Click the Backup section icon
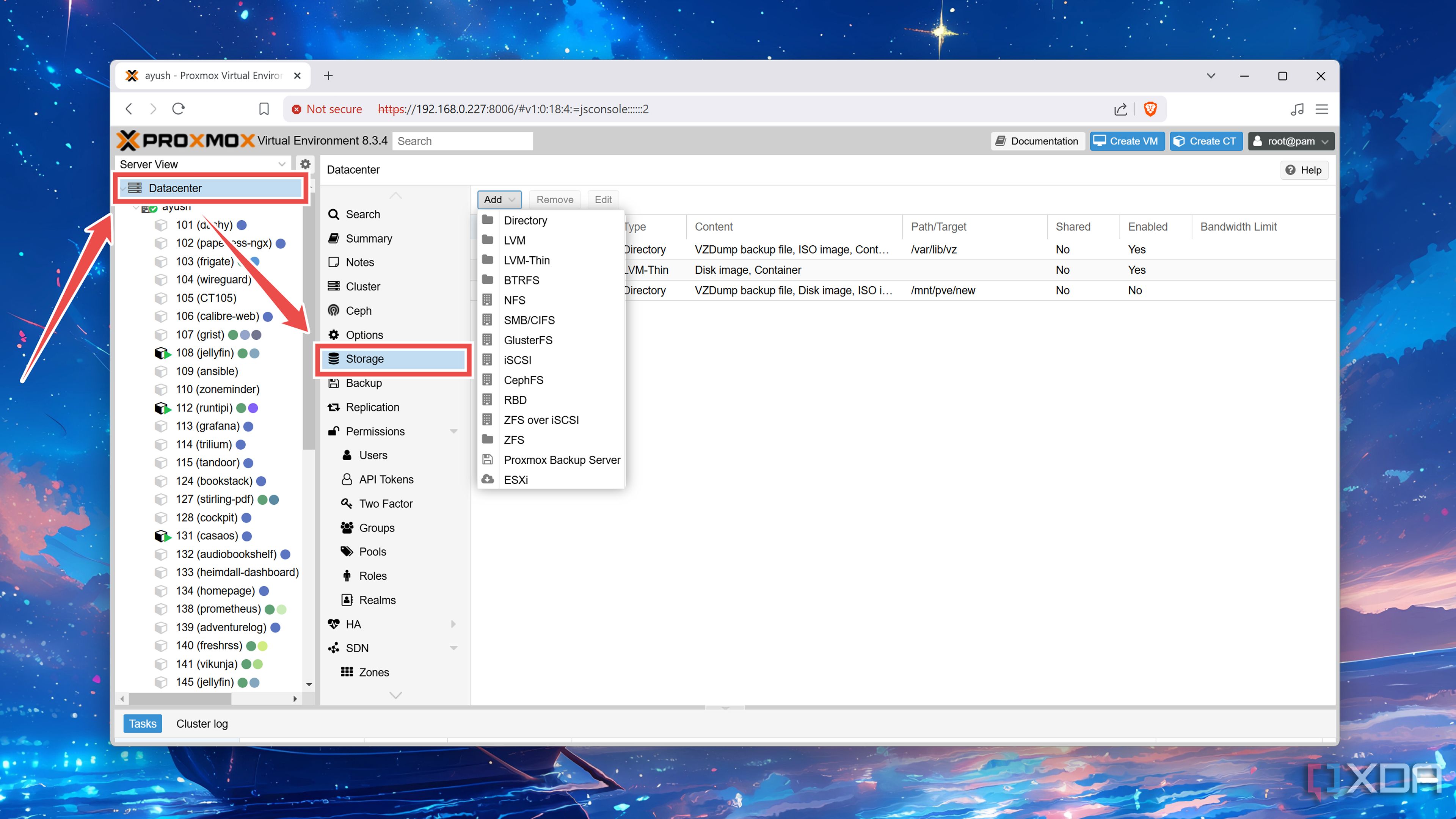The image size is (1456, 819). [334, 383]
